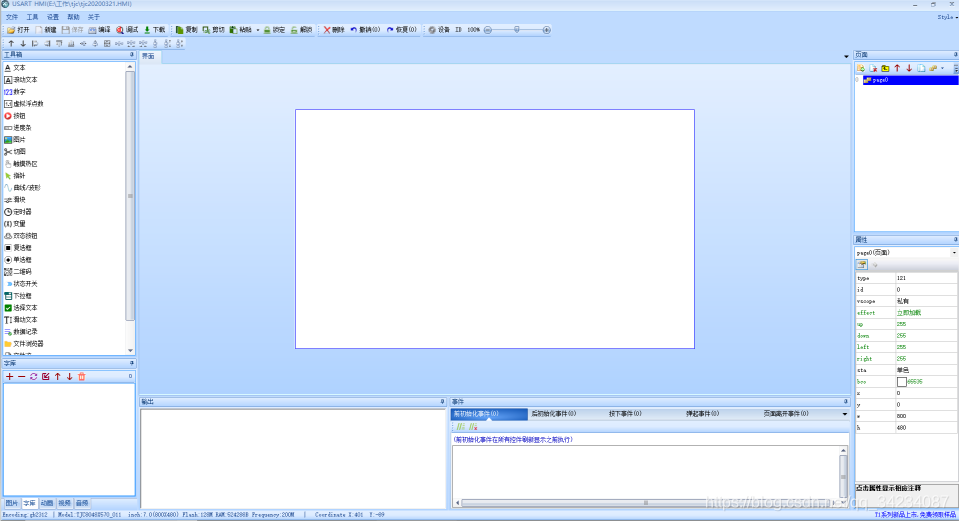Open the page0(页面) component dropdown
The image size is (959, 521).
pos(953,253)
